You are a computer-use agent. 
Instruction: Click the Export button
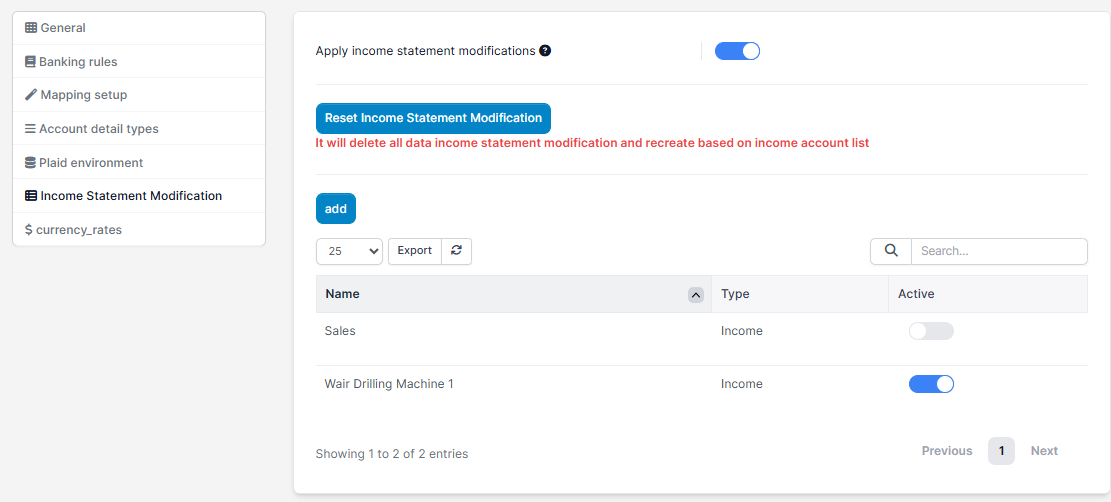click(414, 251)
